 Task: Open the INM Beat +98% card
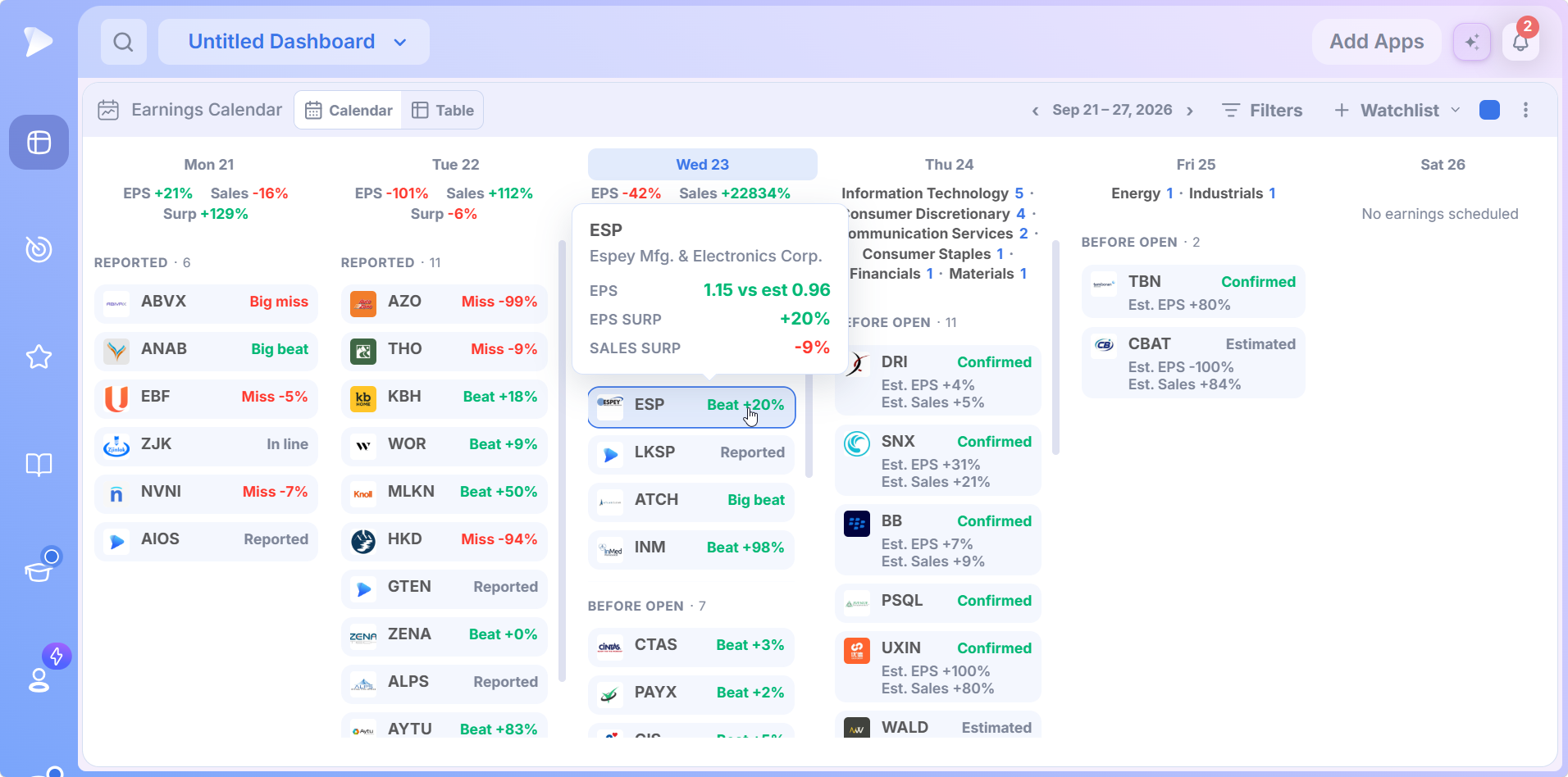pos(691,550)
